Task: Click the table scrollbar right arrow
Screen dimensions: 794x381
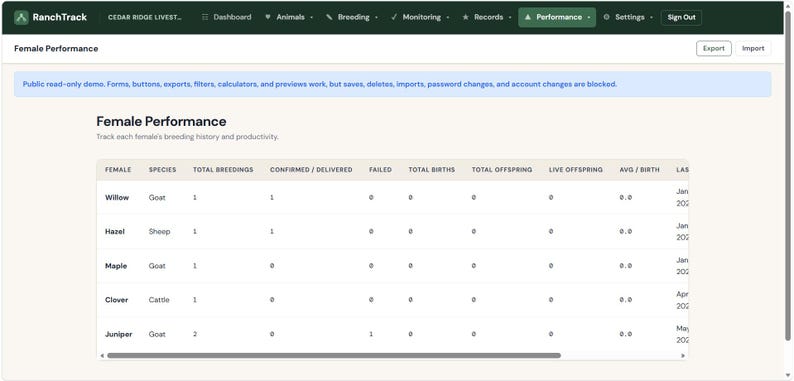Action: point(683,356)
